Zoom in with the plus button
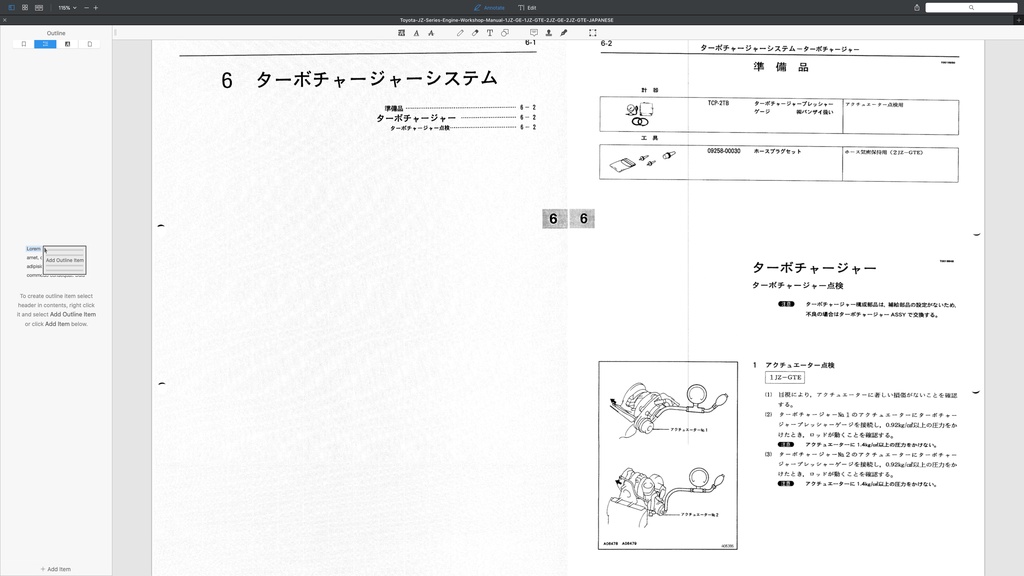1024x576 pixels. tap(96, 7)
